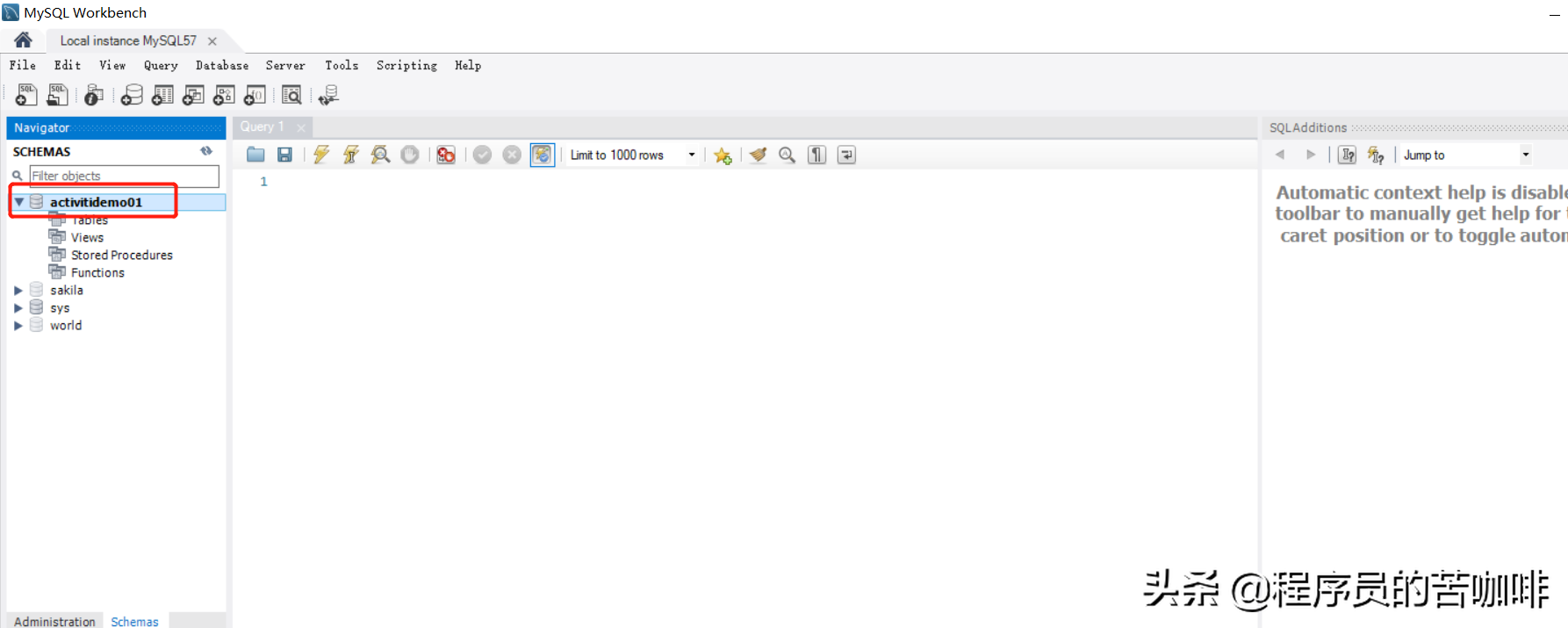Go to the Workbench home screen
The height and width of the screenshot is (628, 1568).
(x=24, y=40)
